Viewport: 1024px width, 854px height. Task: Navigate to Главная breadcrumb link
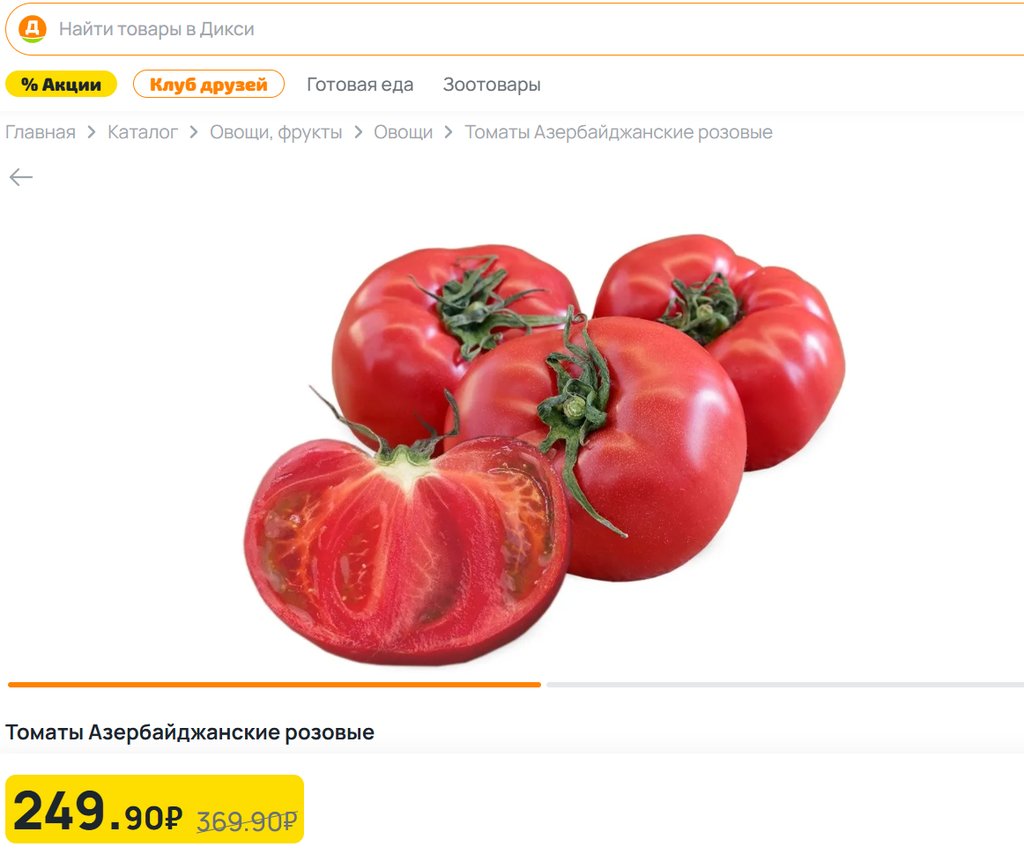pyautogui.click(x=40, y=133)
